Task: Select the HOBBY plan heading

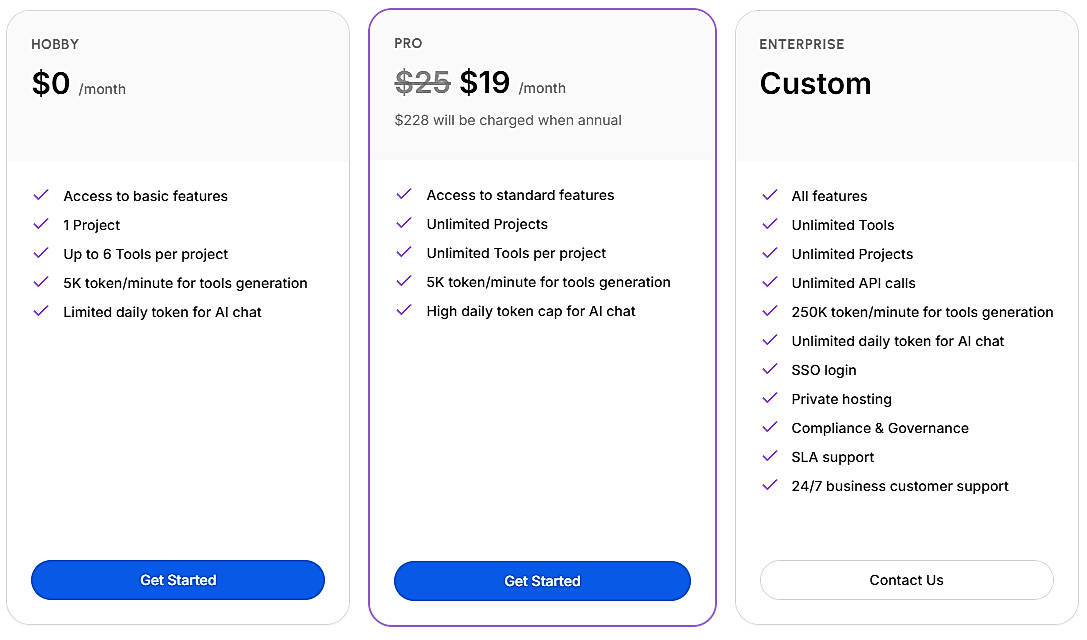Action: [x=55, y=44]
